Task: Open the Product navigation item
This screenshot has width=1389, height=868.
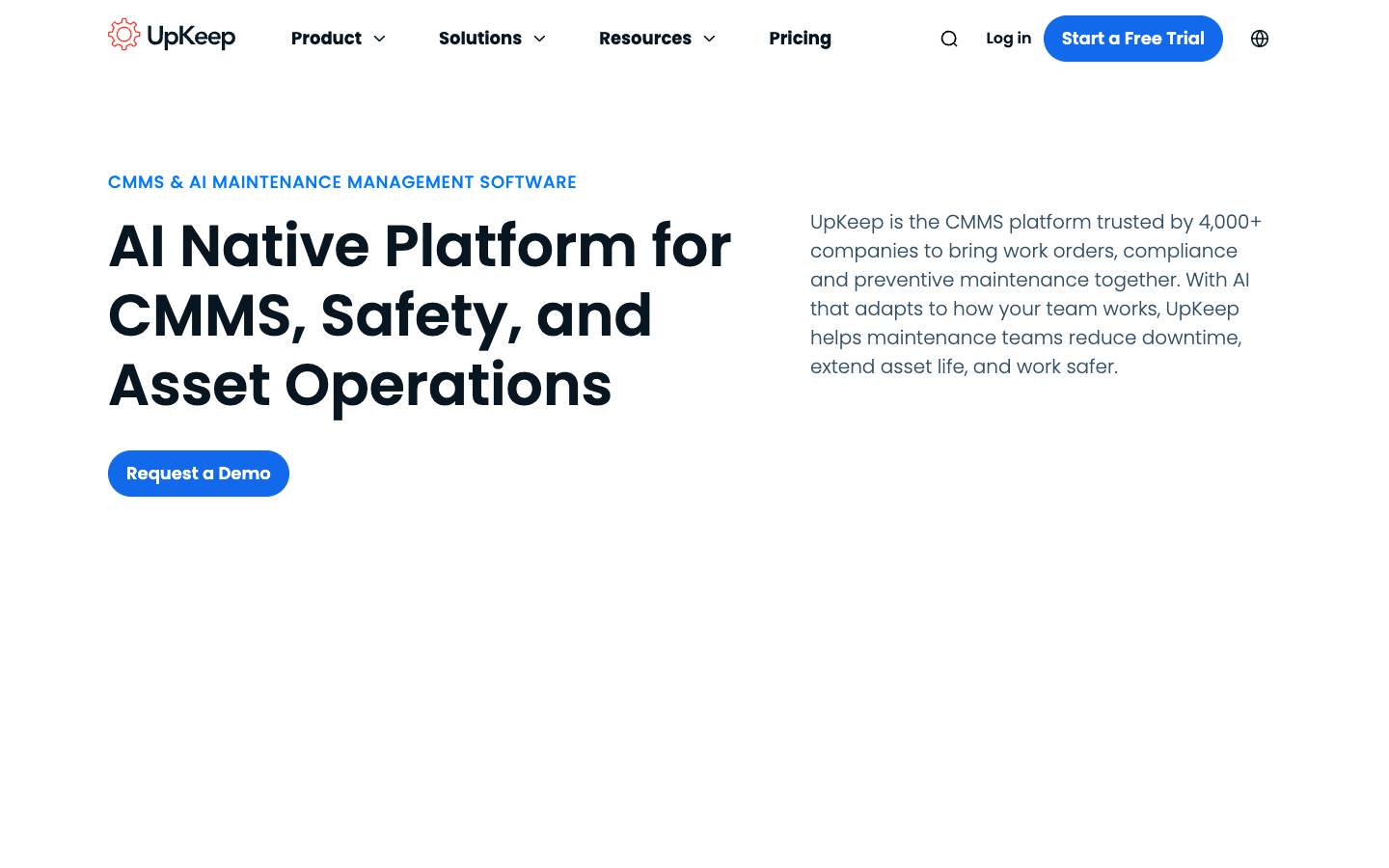Action: (326, 39)
